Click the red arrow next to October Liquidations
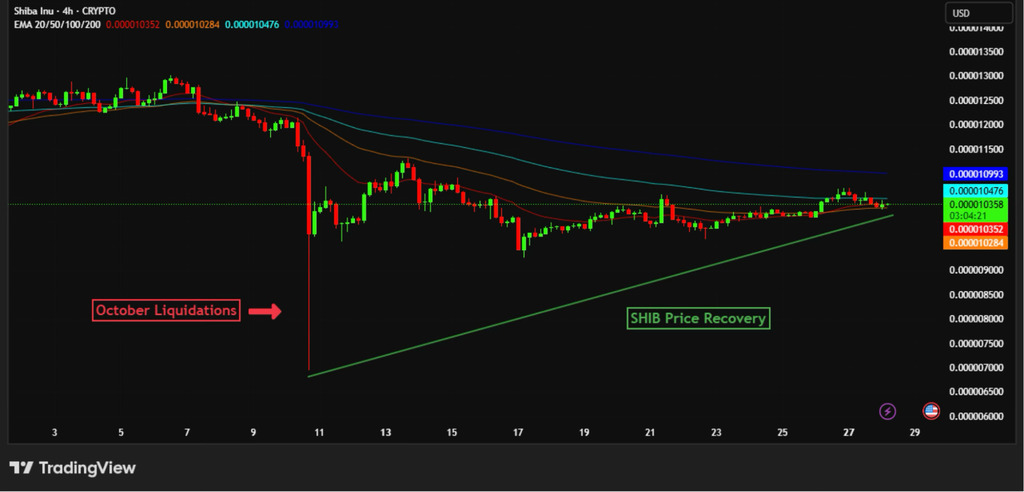 coord(264,312)
